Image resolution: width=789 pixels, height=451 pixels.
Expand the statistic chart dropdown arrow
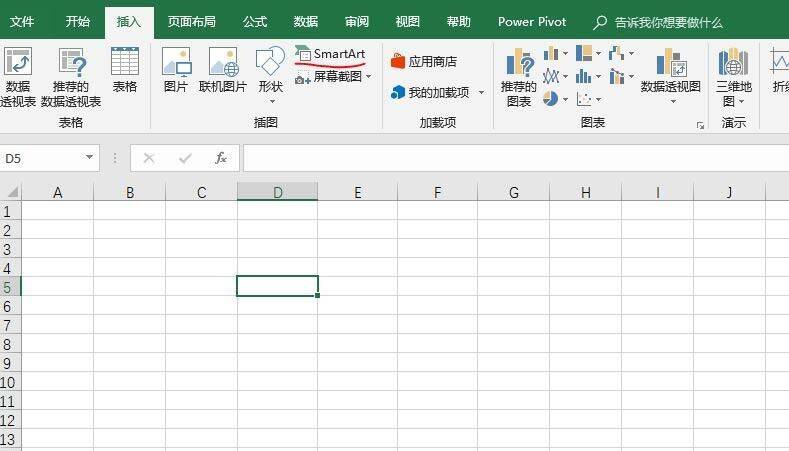pos(598,77)
